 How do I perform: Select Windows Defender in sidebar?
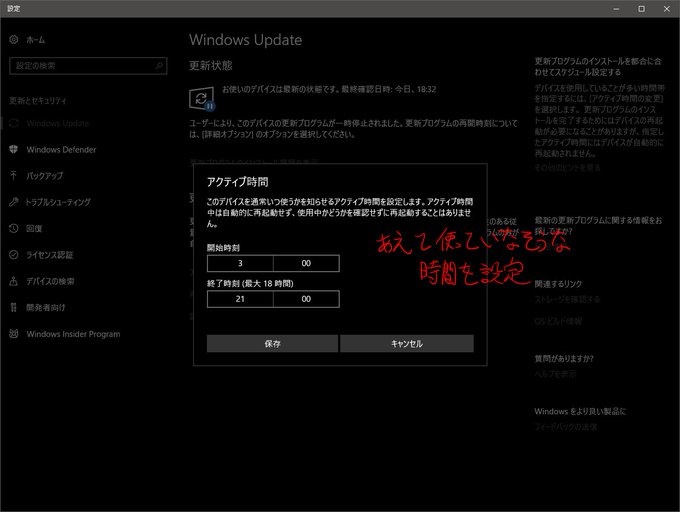pos(61,150)
